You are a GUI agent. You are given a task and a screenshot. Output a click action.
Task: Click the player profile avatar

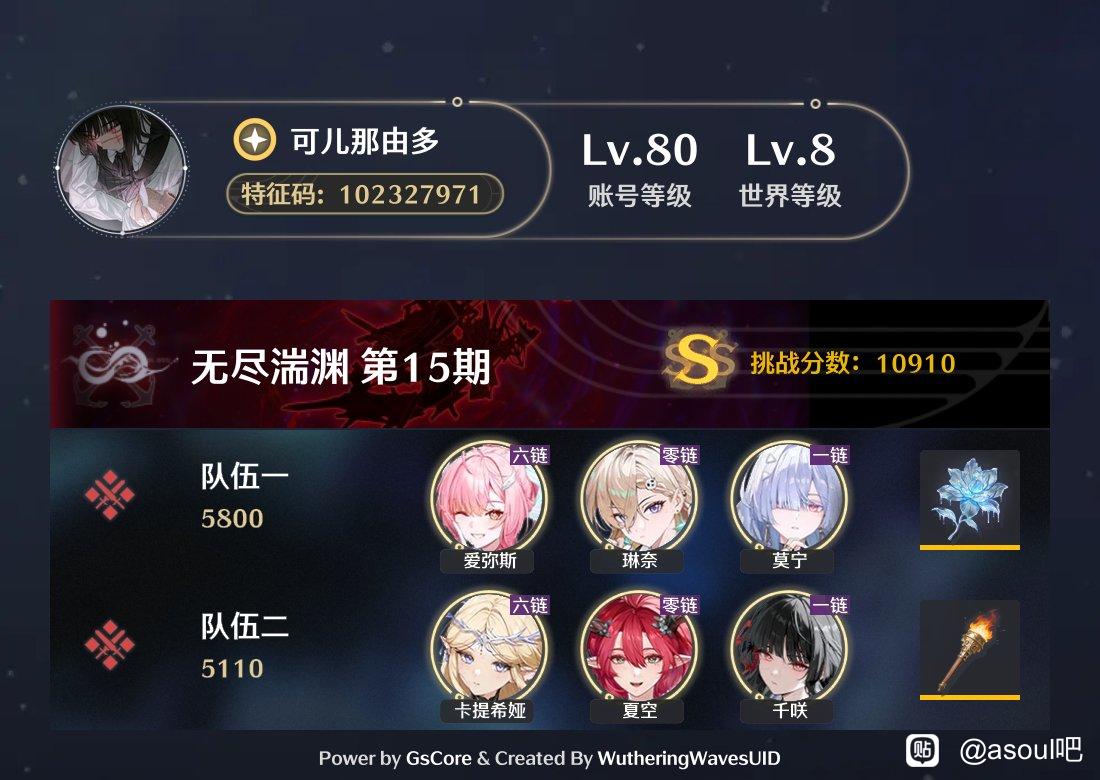point(121,168)
